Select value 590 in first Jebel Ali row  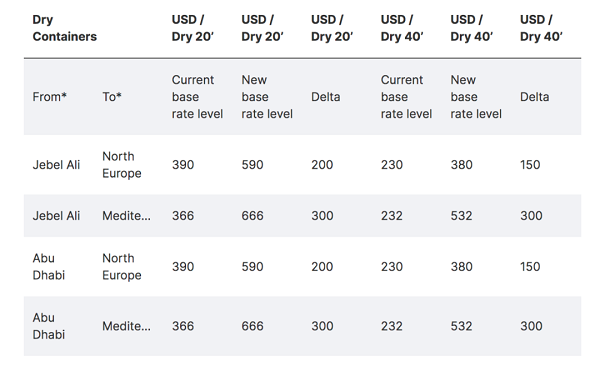point(252,165)
